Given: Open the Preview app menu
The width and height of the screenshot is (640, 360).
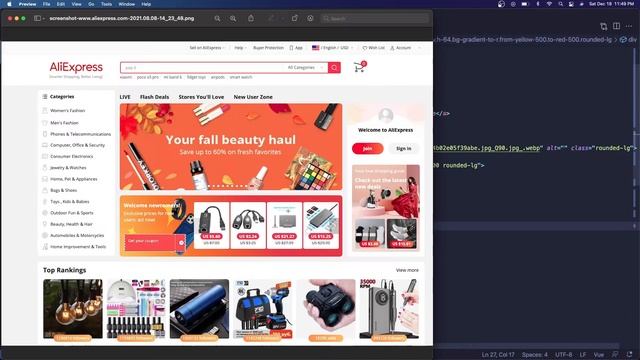Looking at the screenshot, I should coord(27,4).
